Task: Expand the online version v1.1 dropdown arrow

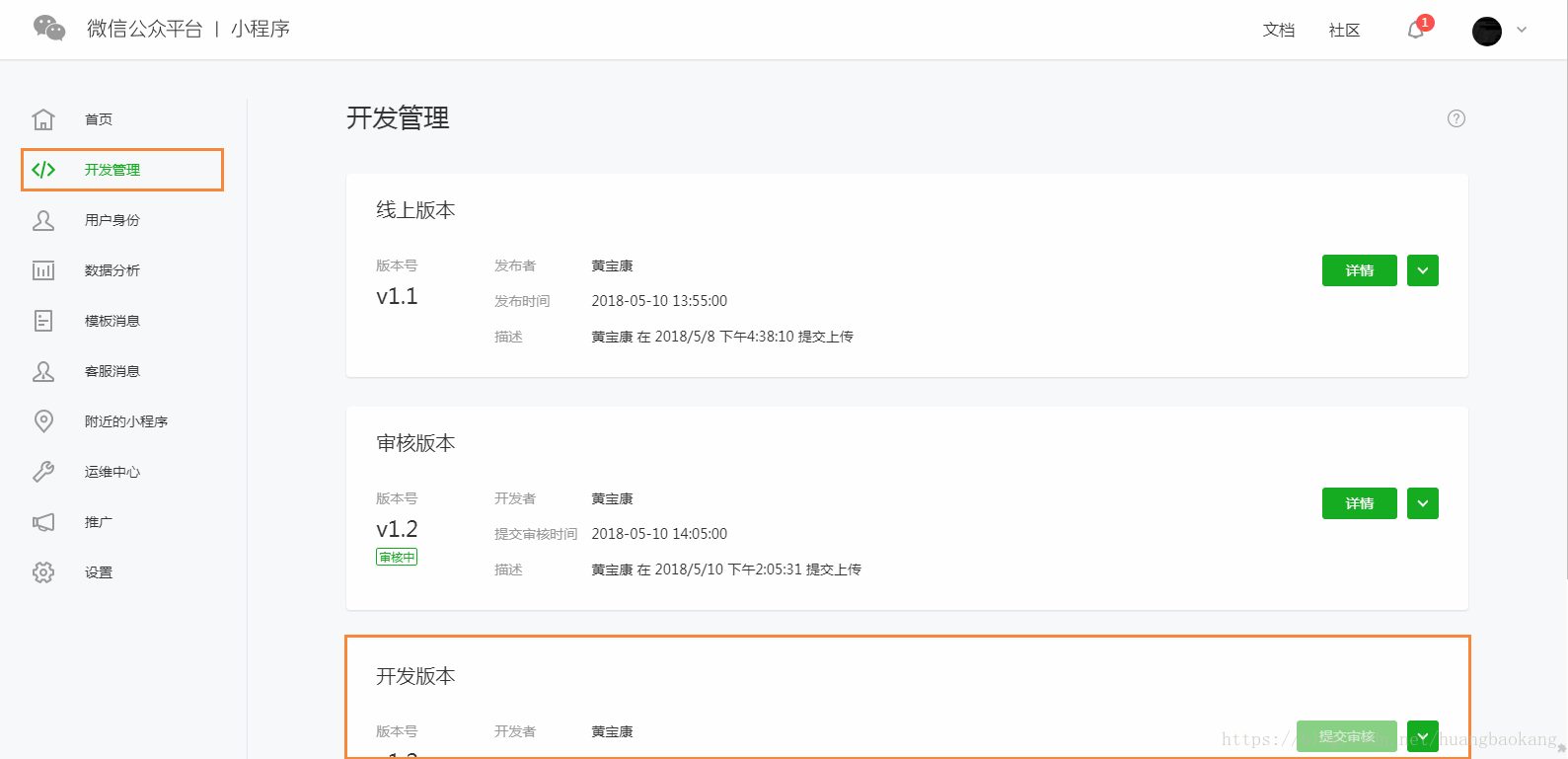Action: (x=1422, y=270)
